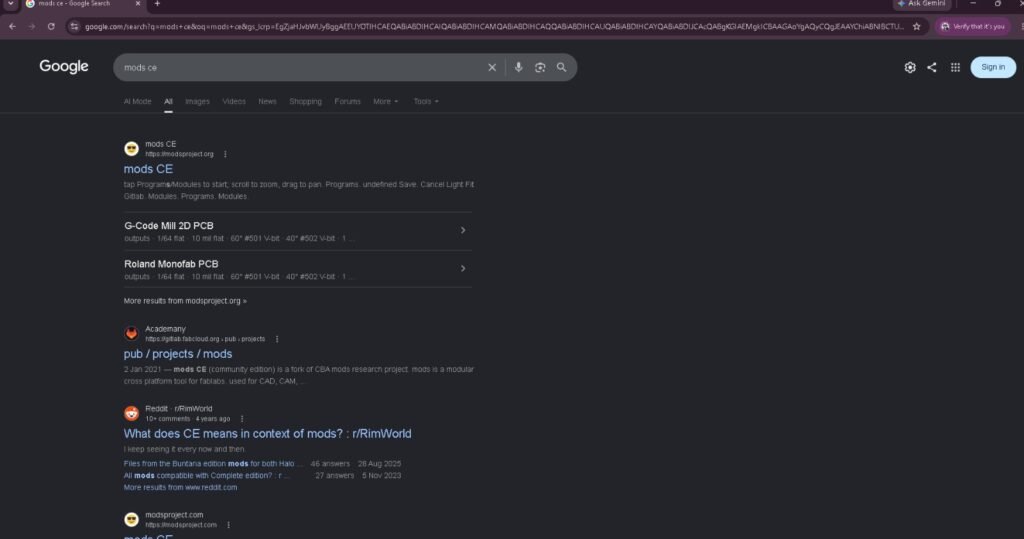Image resolution: width=1024 pixels, height=539 pixels.
Task: Click gitlab.fabcloud.org breadcrumb URL text
Action: click(205, 339)
